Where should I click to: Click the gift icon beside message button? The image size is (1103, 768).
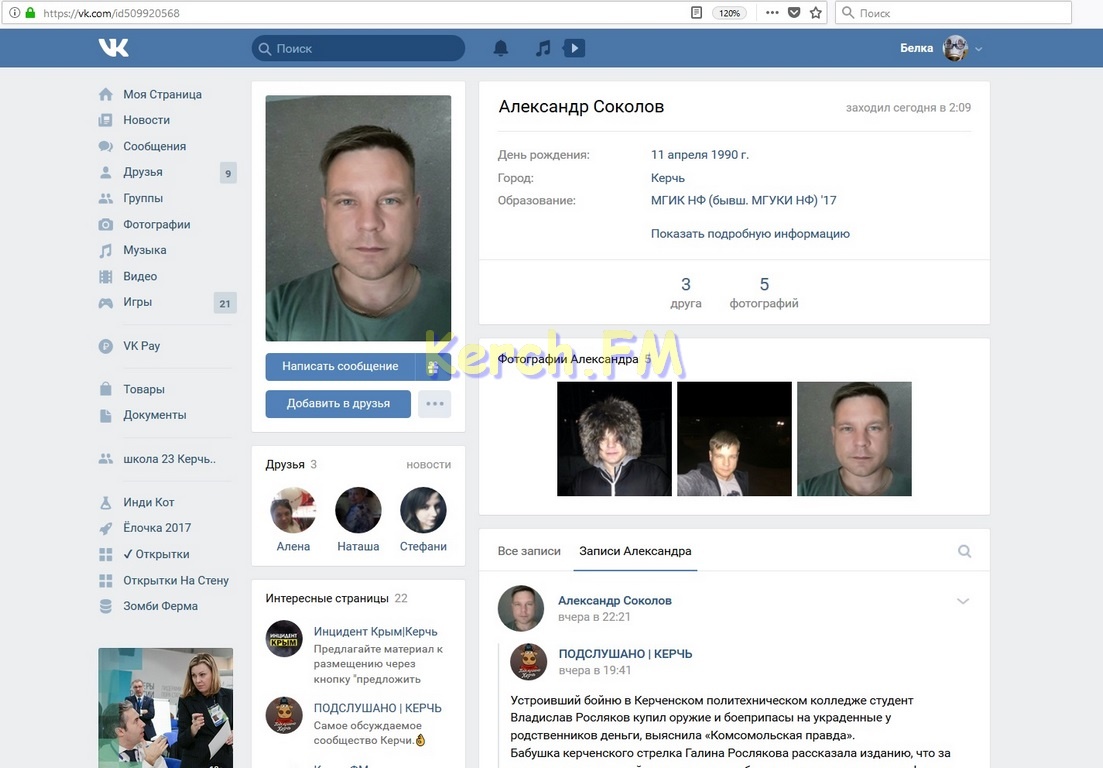coord(433,367)
